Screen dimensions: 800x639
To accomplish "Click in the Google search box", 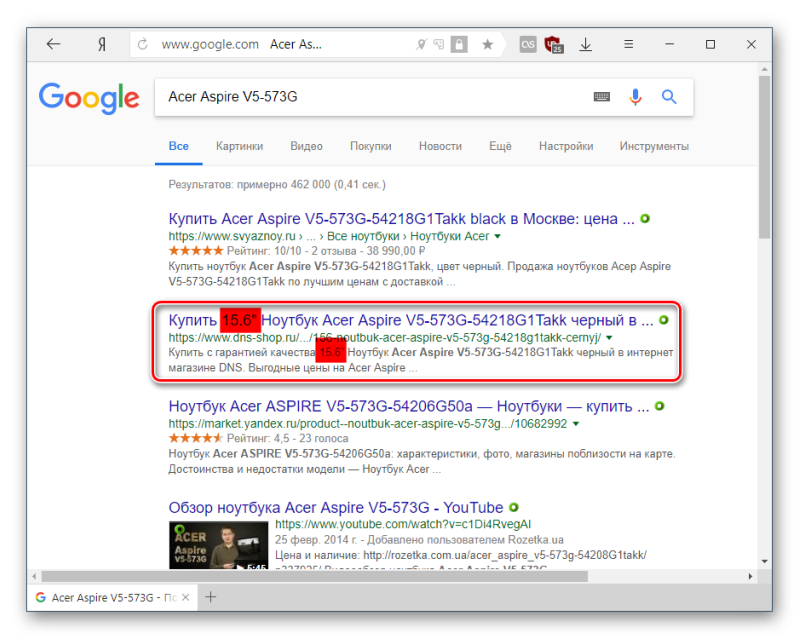I will [378, 97].
